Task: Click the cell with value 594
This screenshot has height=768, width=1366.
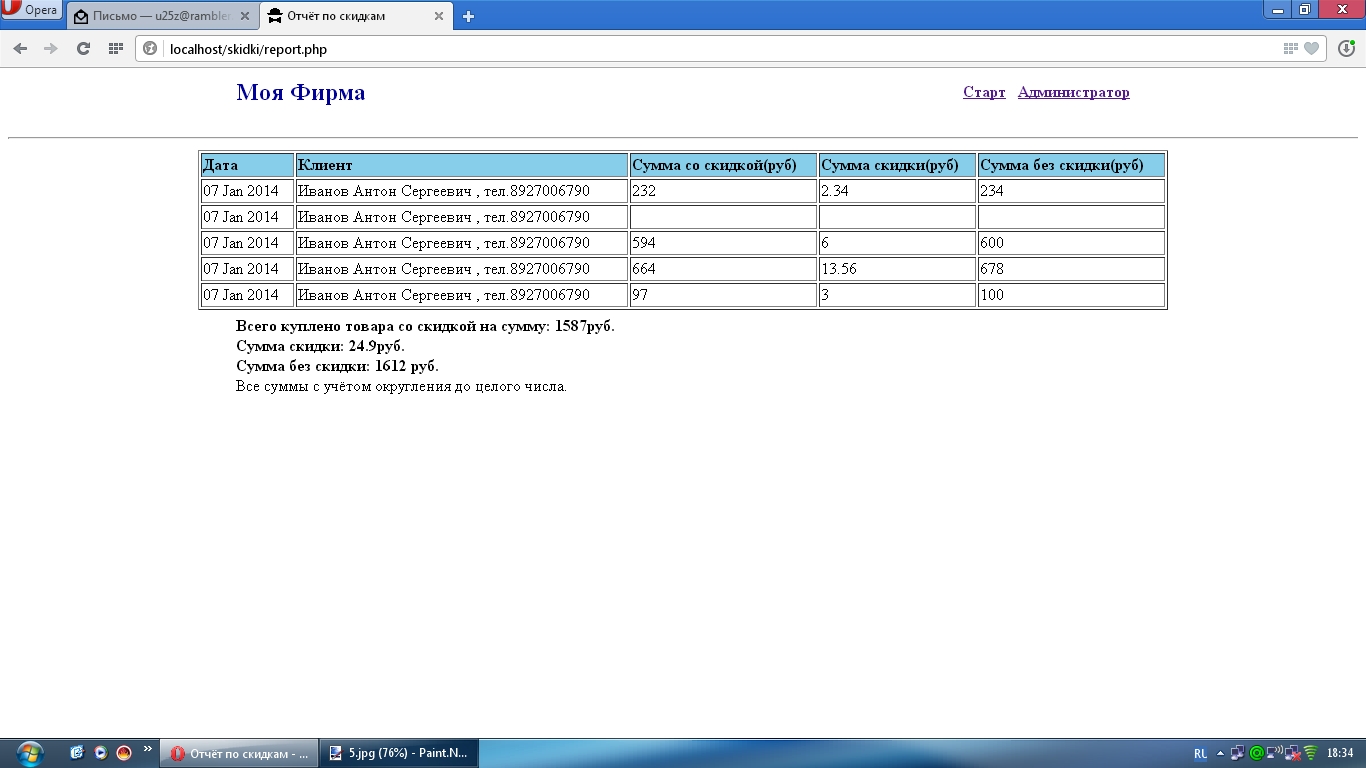Action: (x=724, y=243)
